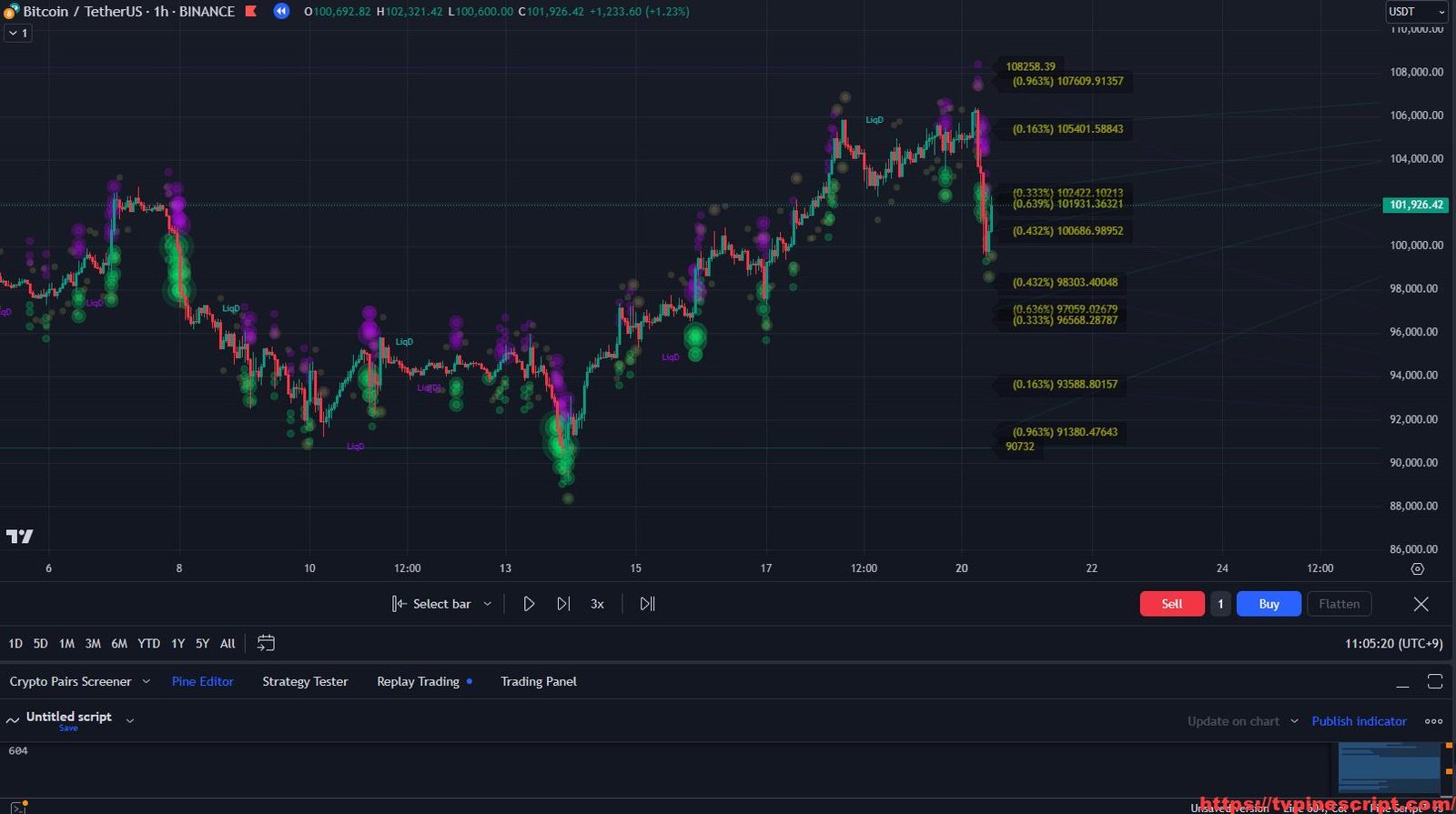Close the bar replay toolbar

1421,604
